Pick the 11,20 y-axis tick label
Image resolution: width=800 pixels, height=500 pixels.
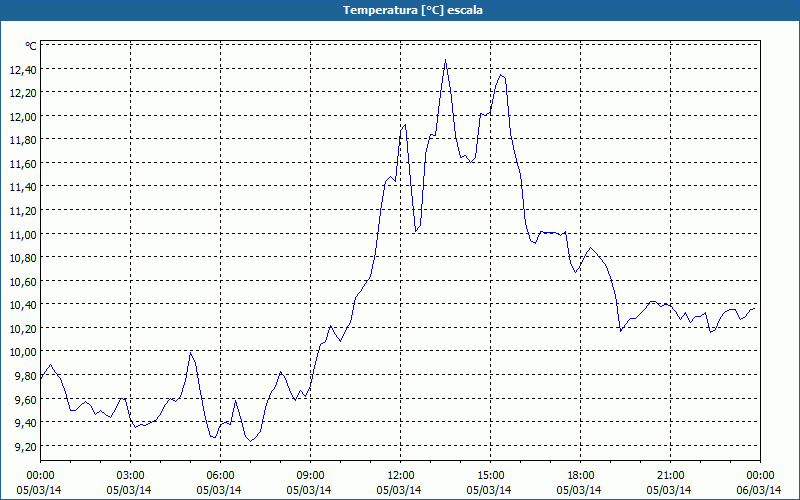23,211
